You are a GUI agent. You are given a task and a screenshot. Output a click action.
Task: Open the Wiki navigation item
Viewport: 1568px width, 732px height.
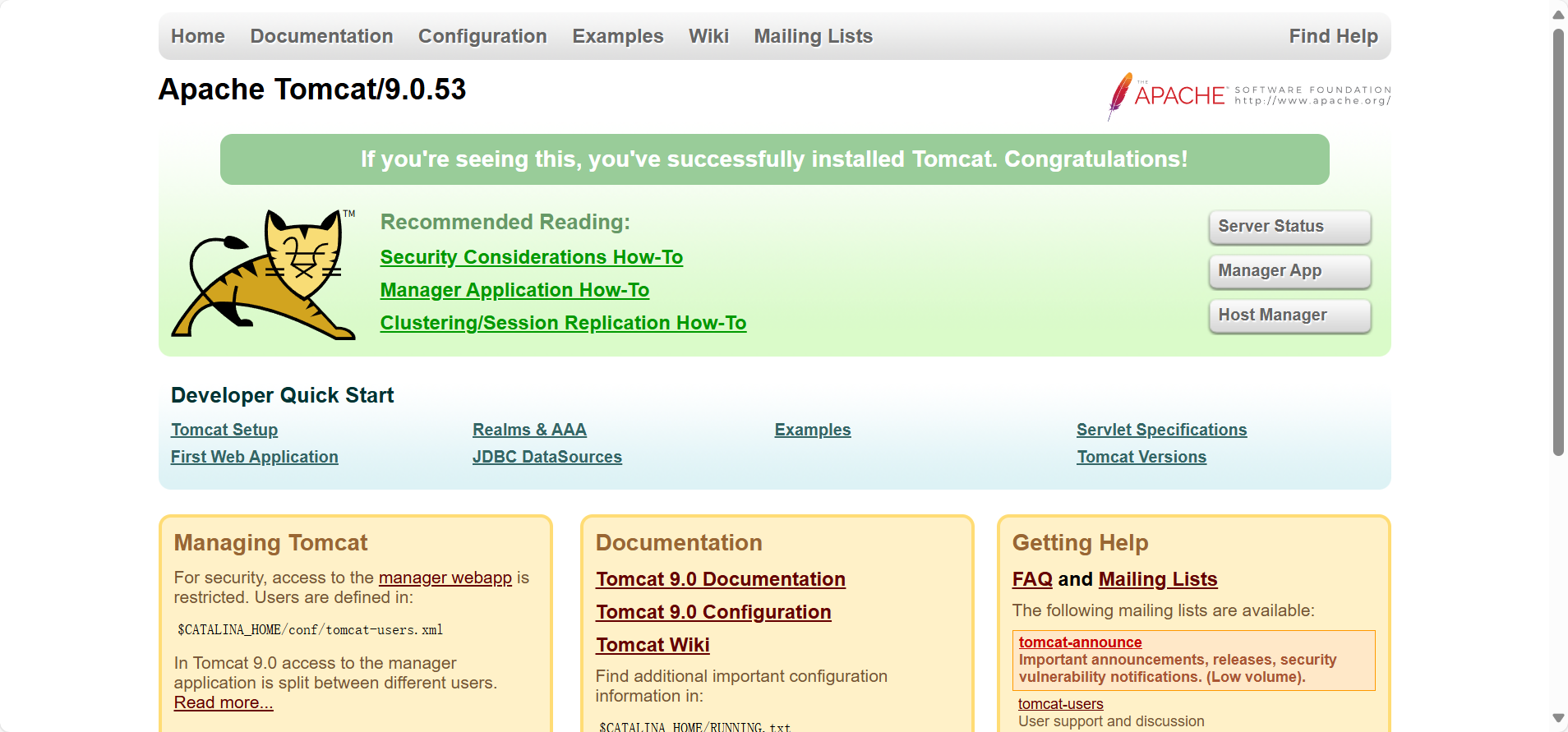click(708, 36)
